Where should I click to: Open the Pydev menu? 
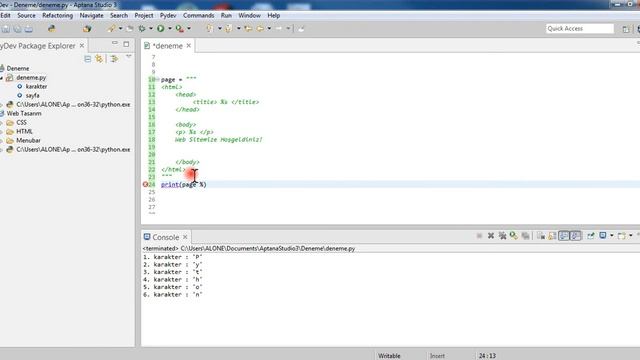coord(168,16)
